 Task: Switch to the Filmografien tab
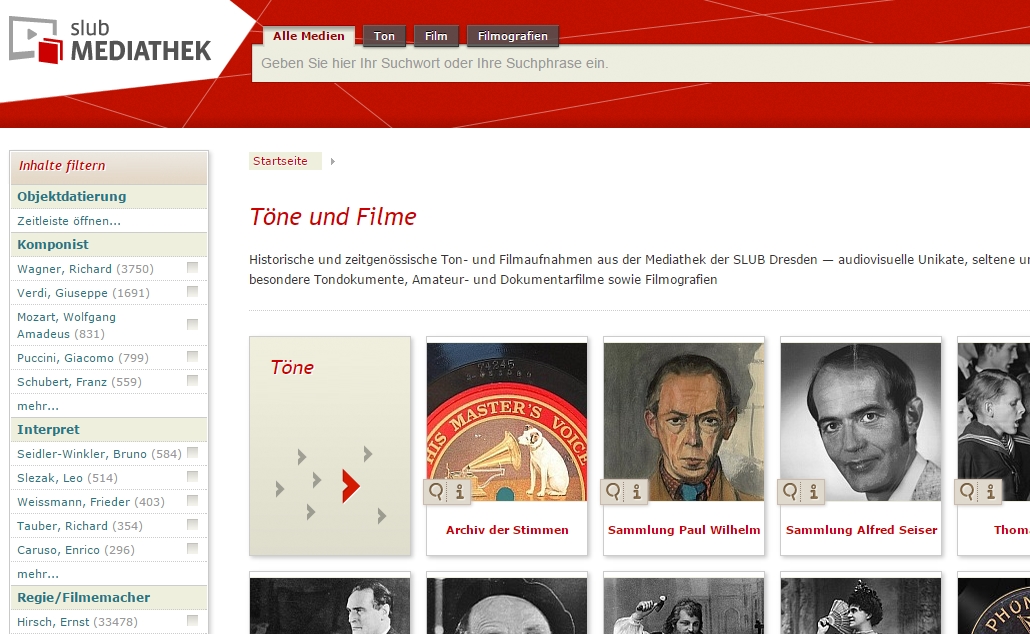(513, 36)
